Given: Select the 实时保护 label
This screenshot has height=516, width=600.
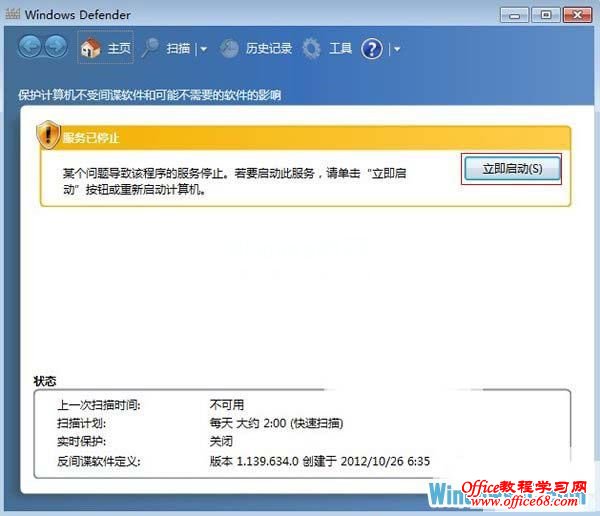Looking at the screenshot, I should [x=82, y=441].
